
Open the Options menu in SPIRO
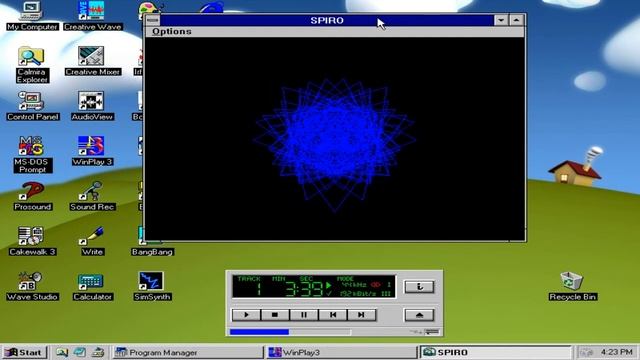pyautogui.click(x=171, y=31)
